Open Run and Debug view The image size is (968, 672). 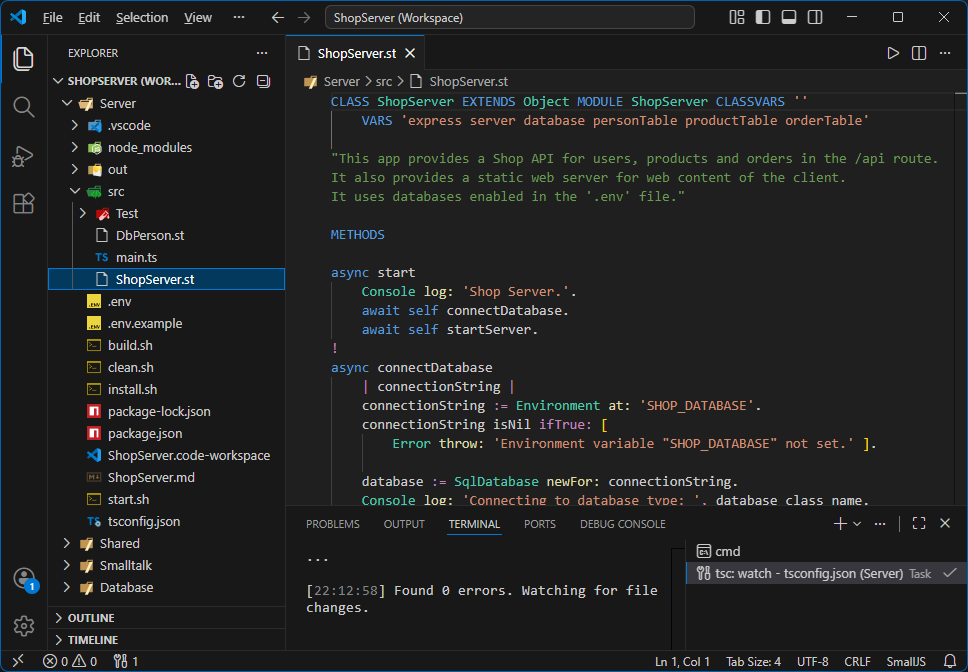(23, 156)
